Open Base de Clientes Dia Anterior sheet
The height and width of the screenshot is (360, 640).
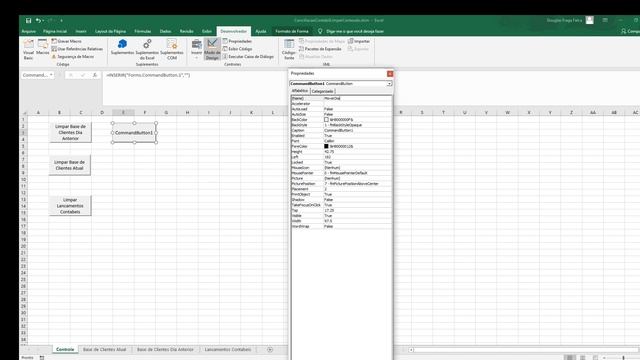[x=165, y=349]
